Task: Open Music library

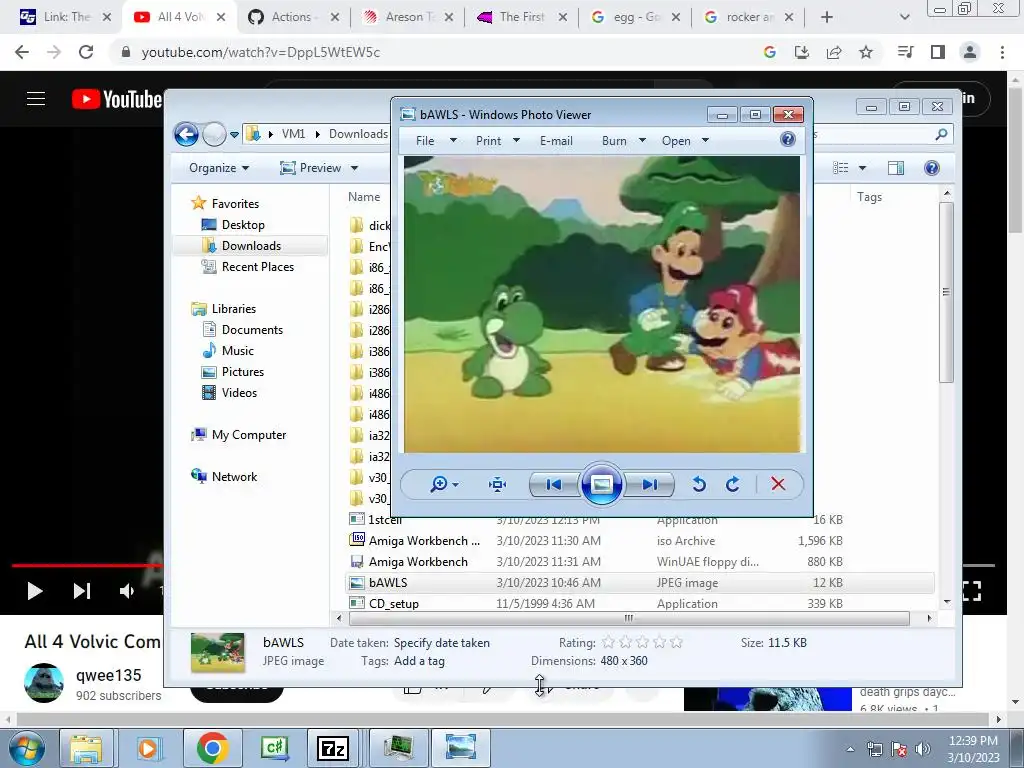Action: click(x=228, y=351)
